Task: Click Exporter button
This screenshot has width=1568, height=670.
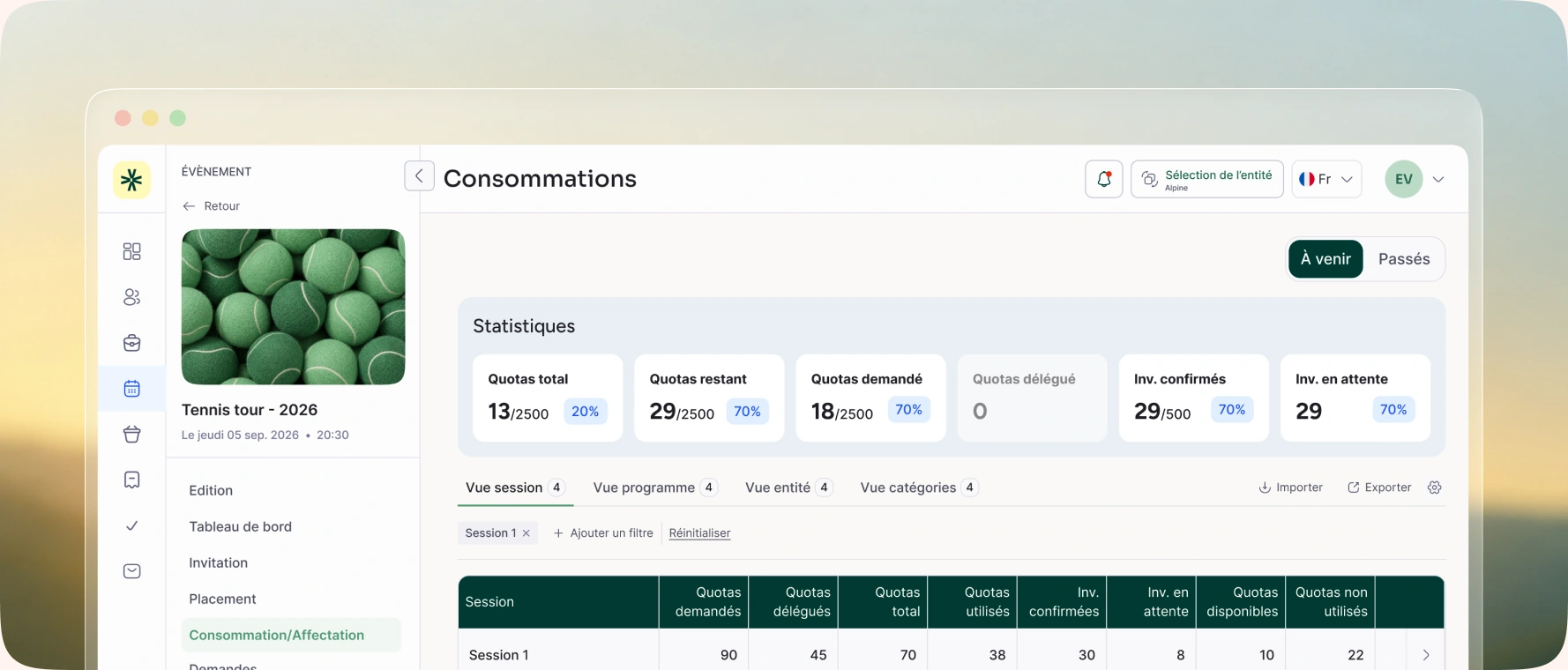Action: [x=1379, y=488]
